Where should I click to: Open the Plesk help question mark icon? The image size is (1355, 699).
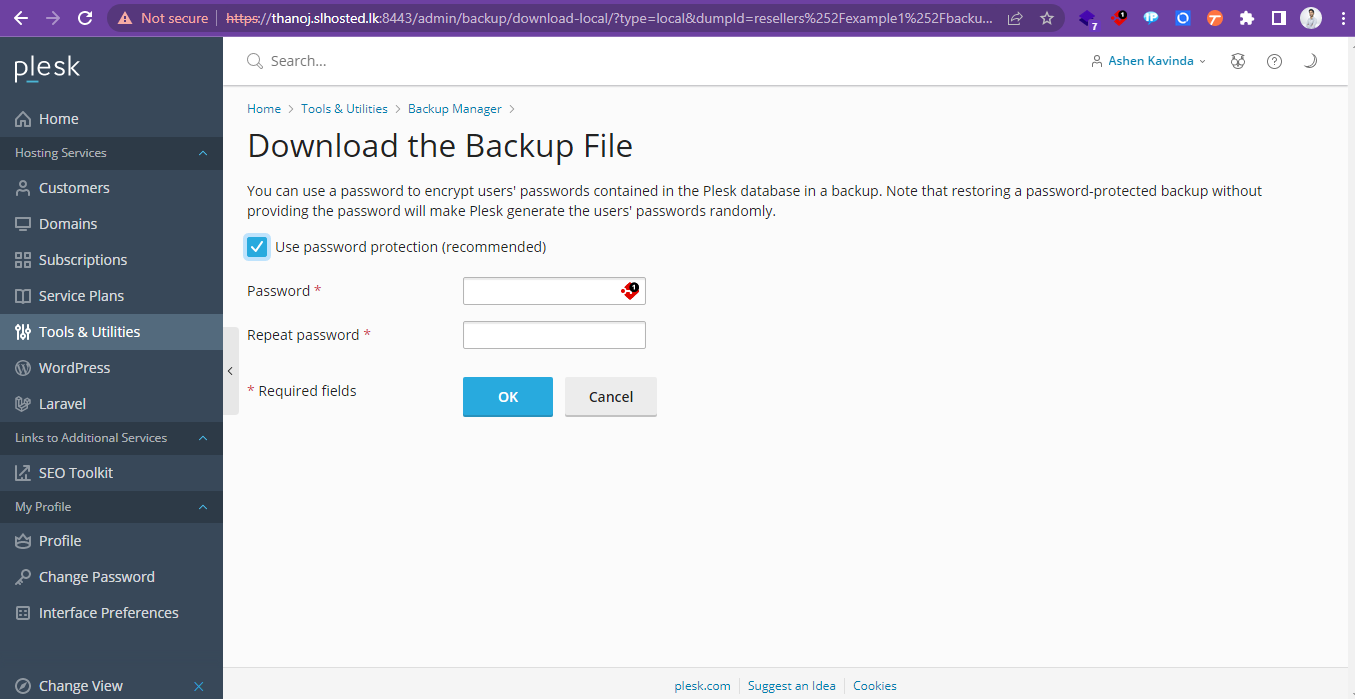pyautogui.click(x=1274, y=61)
